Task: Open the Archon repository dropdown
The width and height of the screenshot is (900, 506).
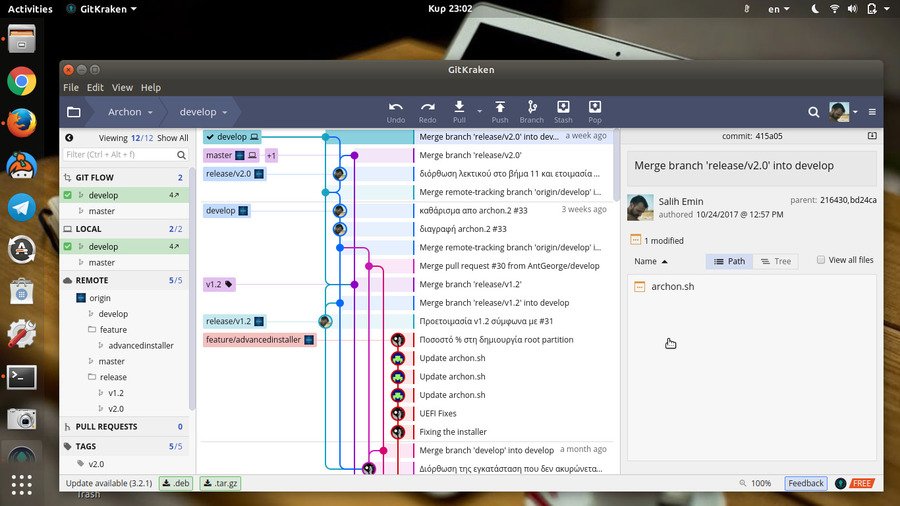Action: [x=130, y=112]
